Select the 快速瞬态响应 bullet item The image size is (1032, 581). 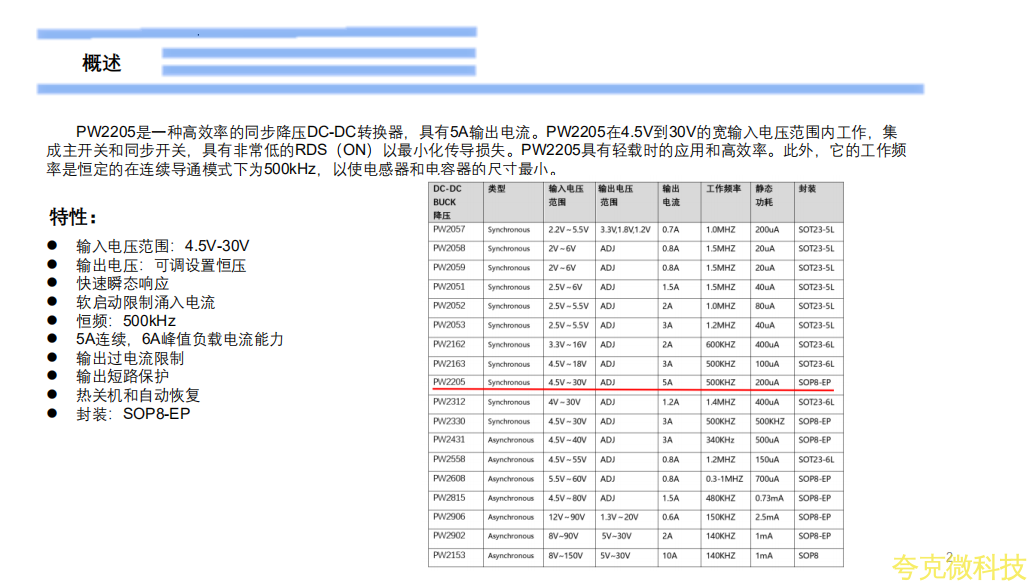point(123,283)
